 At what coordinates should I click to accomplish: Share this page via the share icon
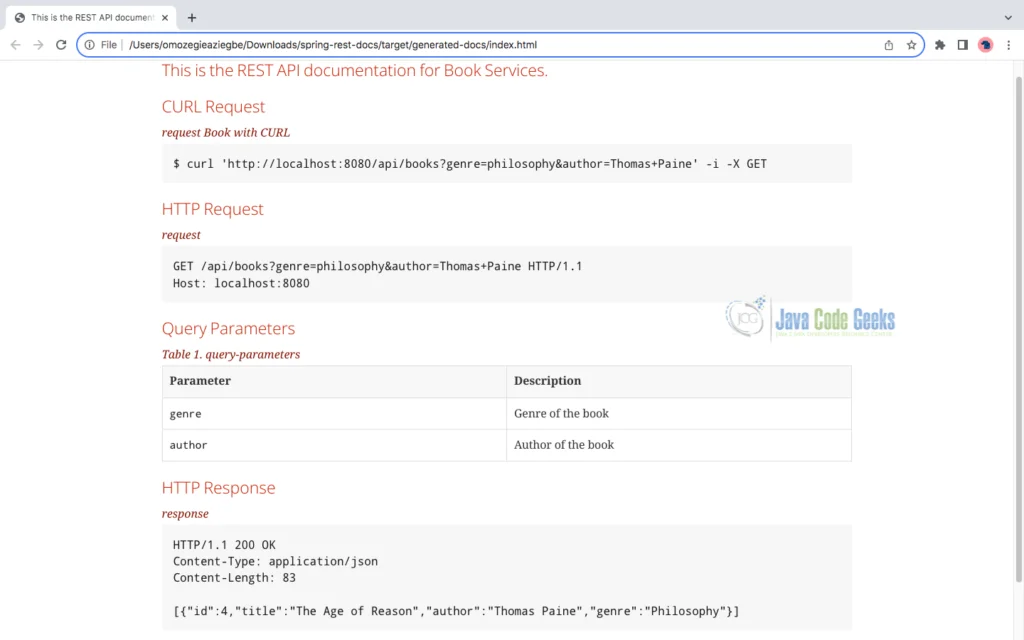click(888, 44)
